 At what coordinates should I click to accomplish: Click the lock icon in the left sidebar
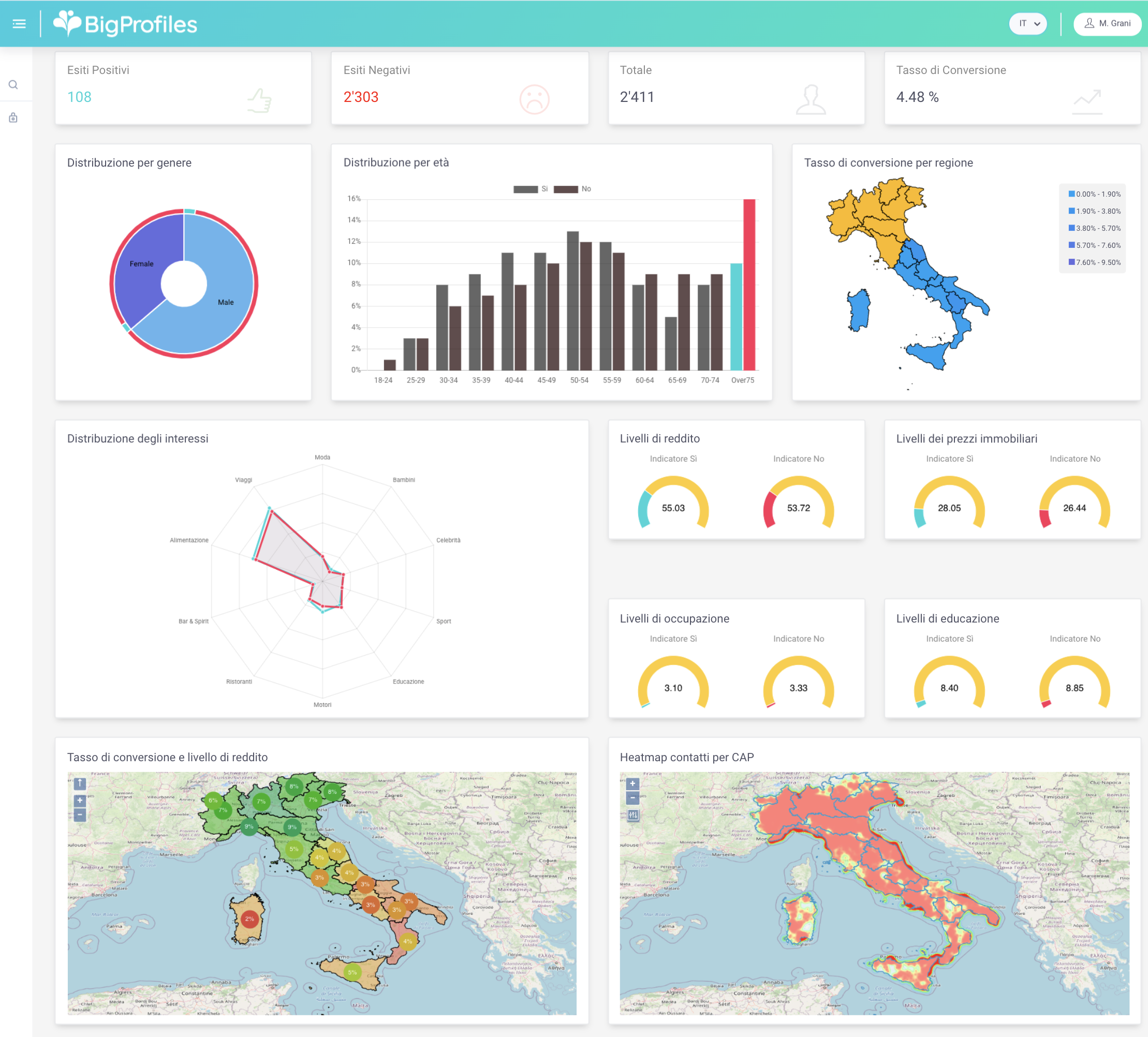click(13, 118)
